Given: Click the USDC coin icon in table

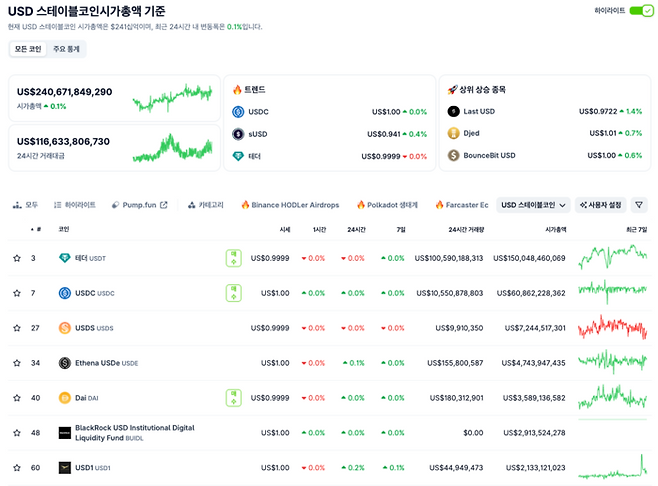Looking at the screenshot, I should click(65, 293).
